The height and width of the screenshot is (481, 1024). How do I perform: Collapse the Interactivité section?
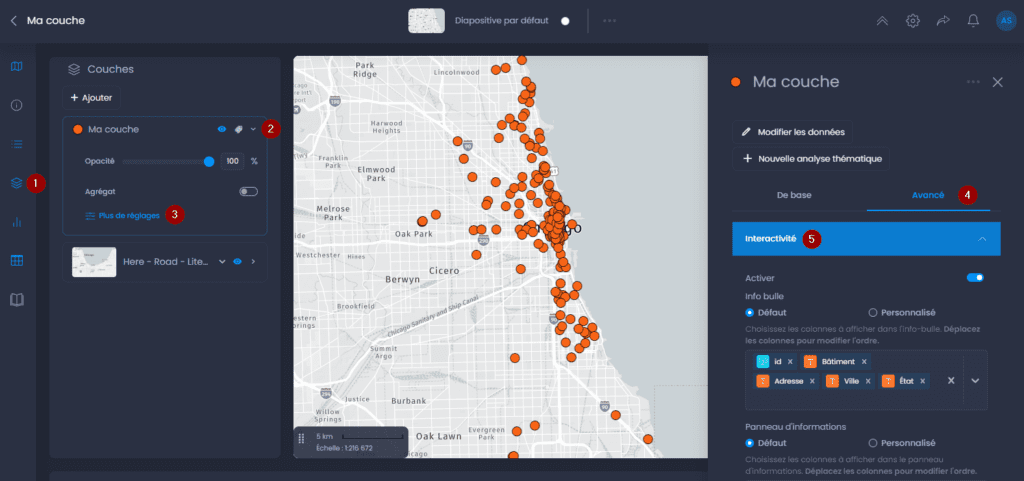coord(982,239)
